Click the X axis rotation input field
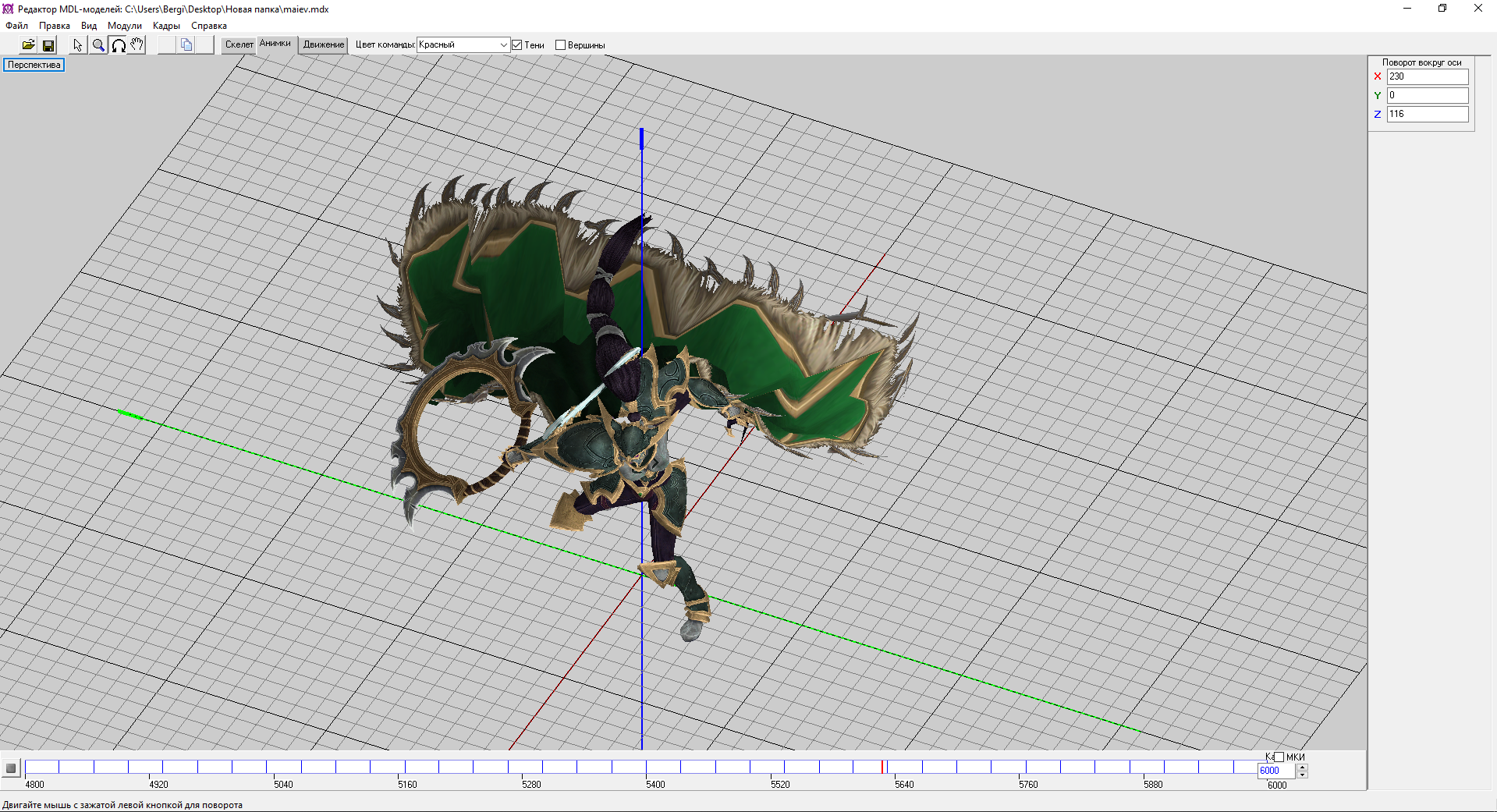 coord(1427,76)
